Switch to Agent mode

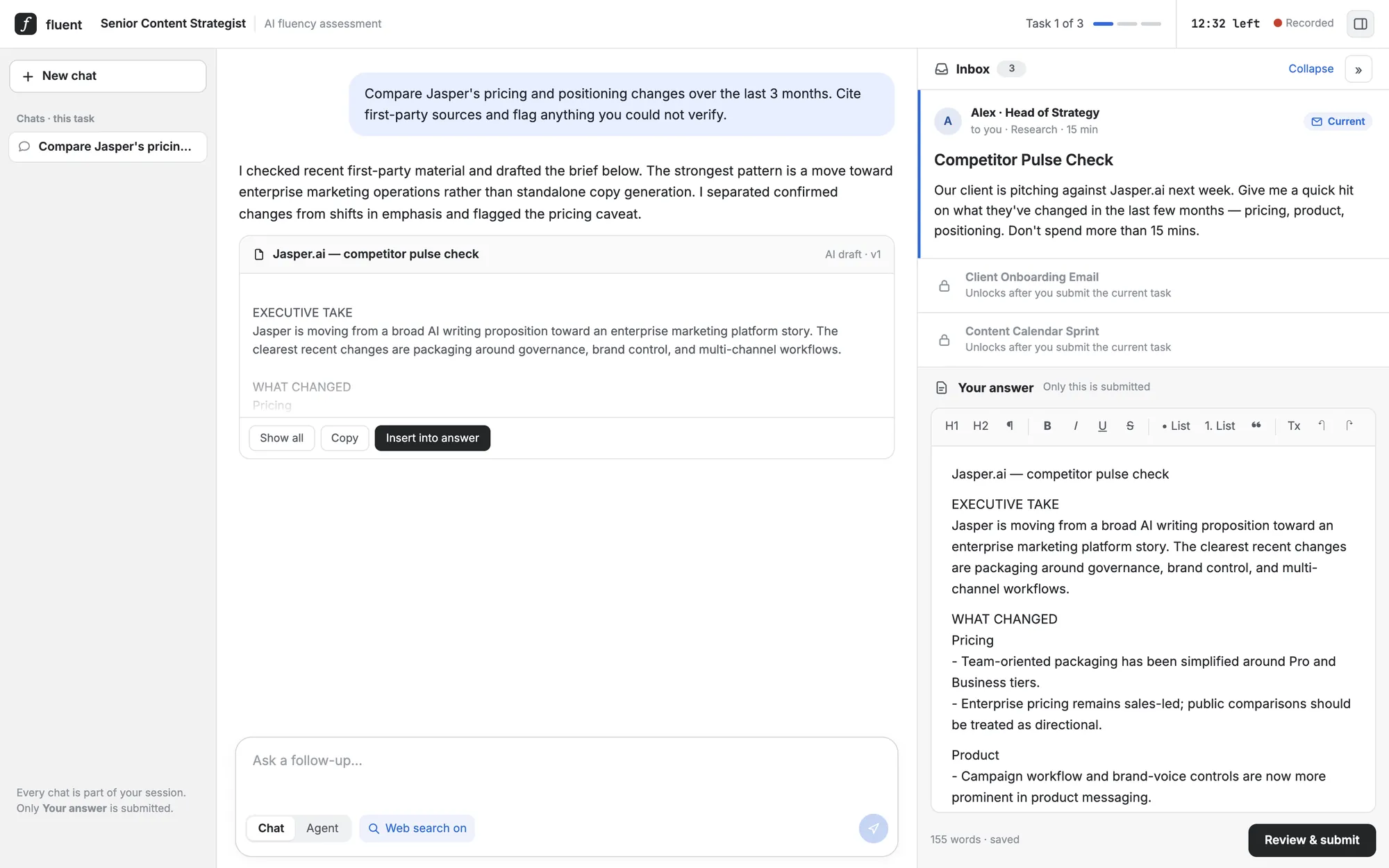322,828
